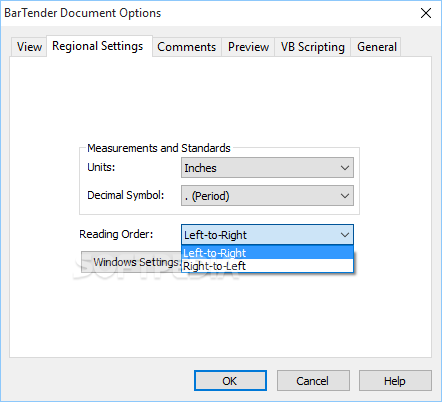
Task: Go to the Preview tab
Action: 248,47
